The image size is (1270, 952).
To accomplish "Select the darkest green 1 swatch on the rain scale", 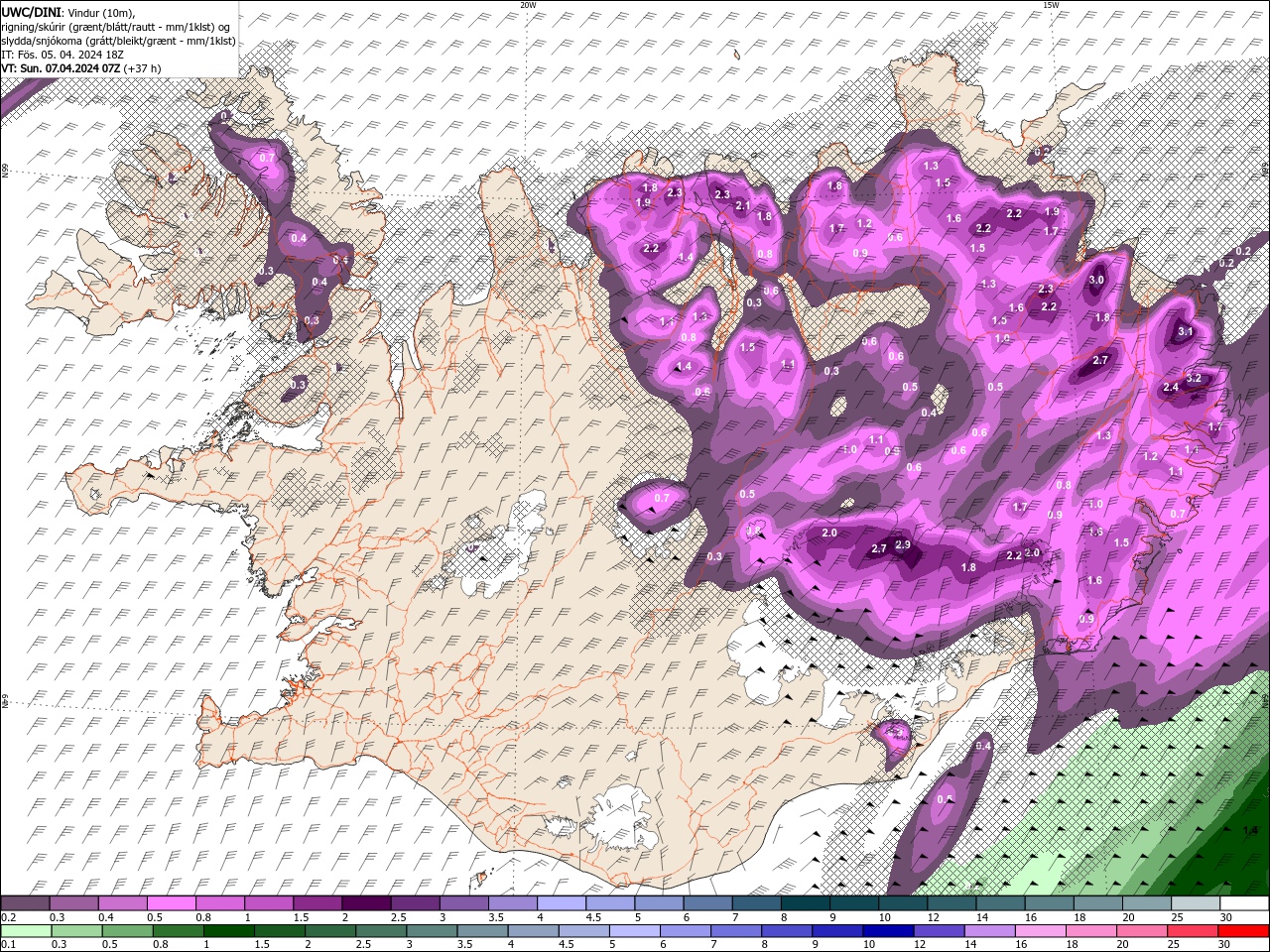I will pos(229,931).
